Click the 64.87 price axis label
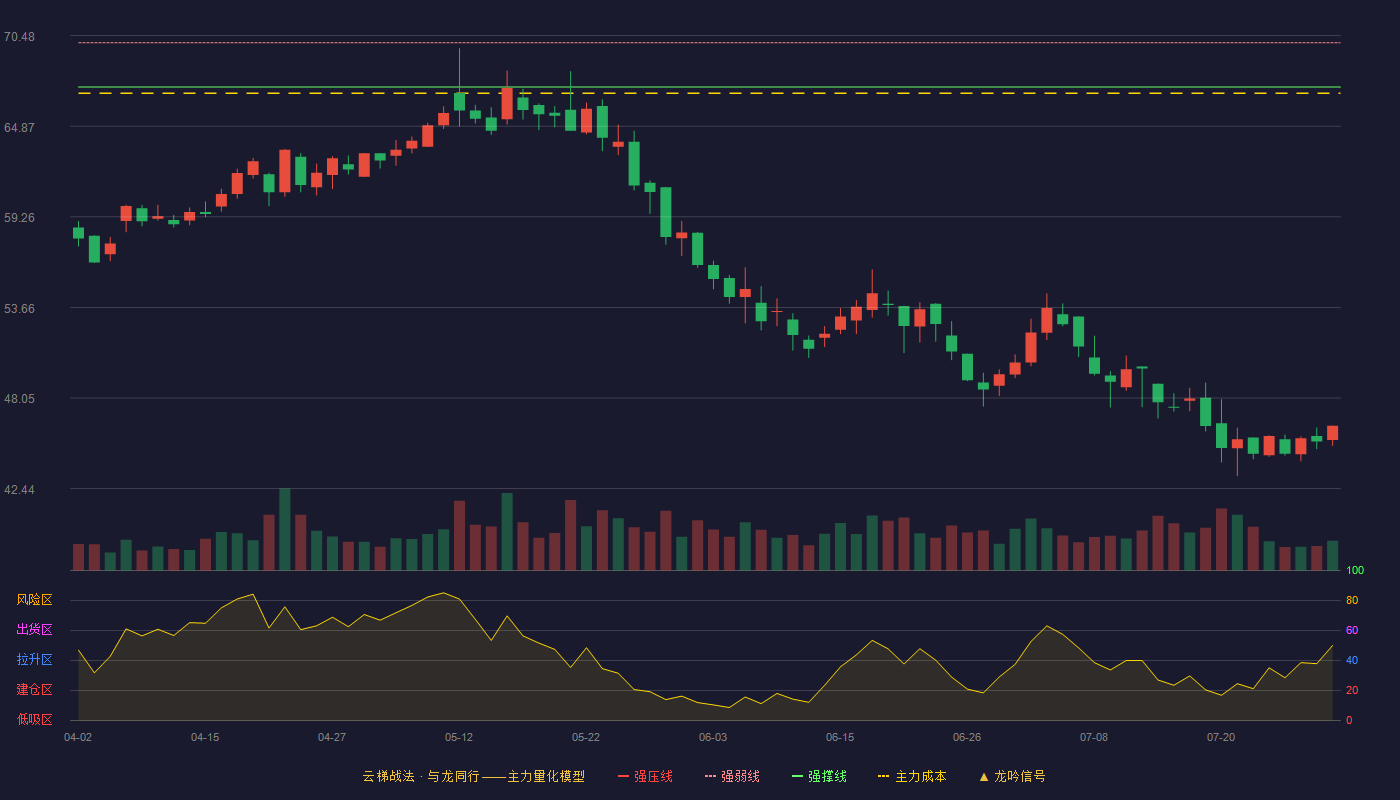This screenshot has height=800, width=1400. [x=19, y=128]
